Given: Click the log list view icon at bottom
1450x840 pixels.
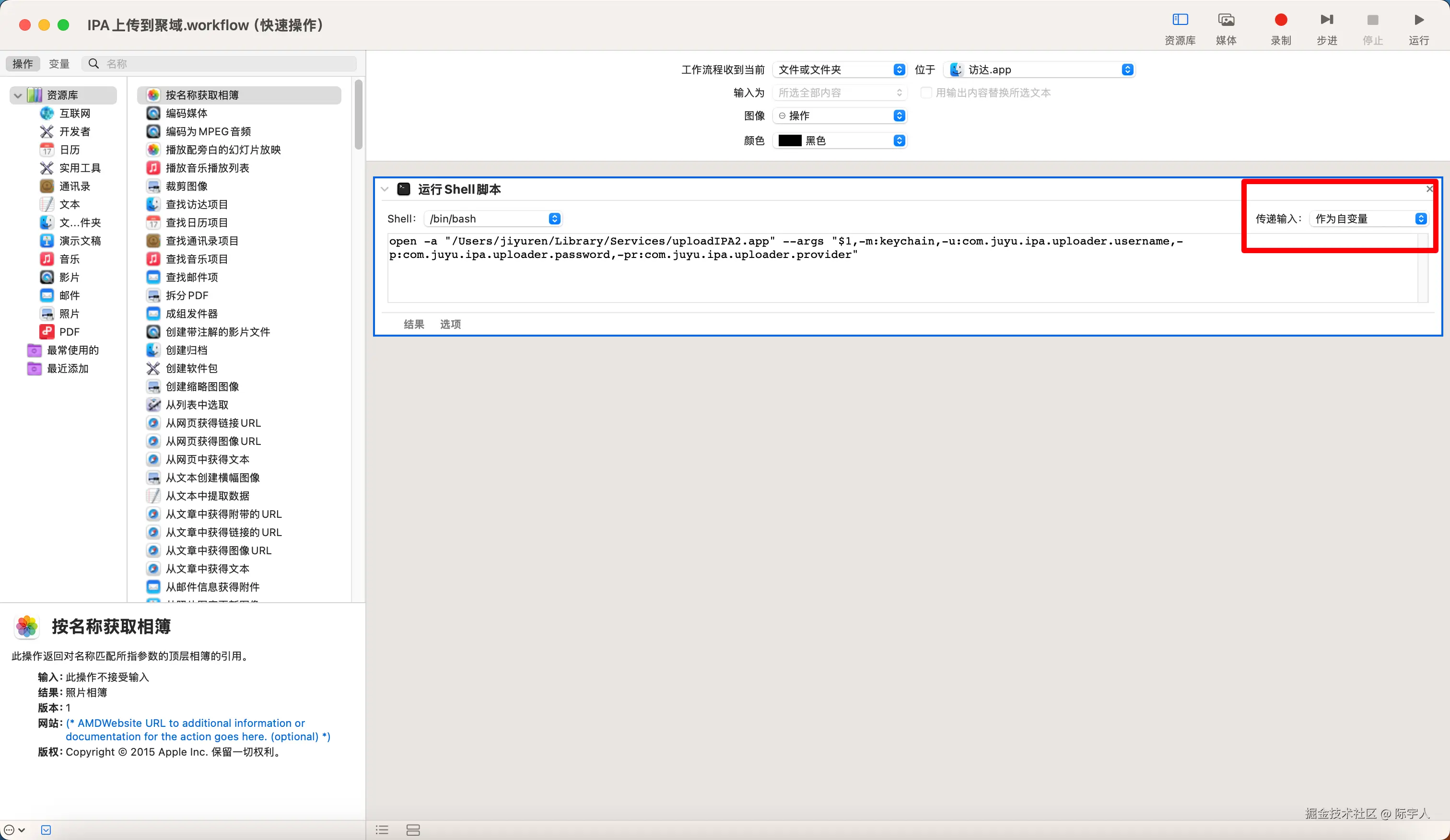Looking at the screenshot, I should (382, 829).
